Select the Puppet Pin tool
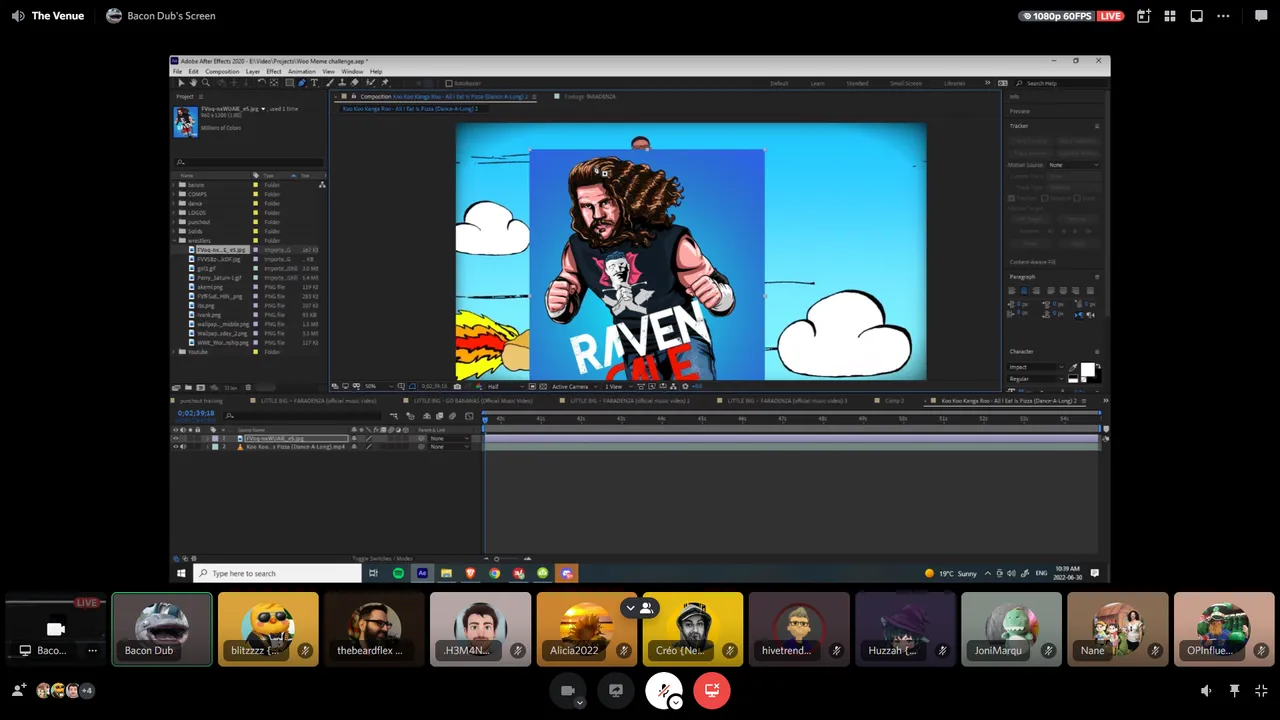Viewport: 1280px width, 720px height. [x=385, y=83]
